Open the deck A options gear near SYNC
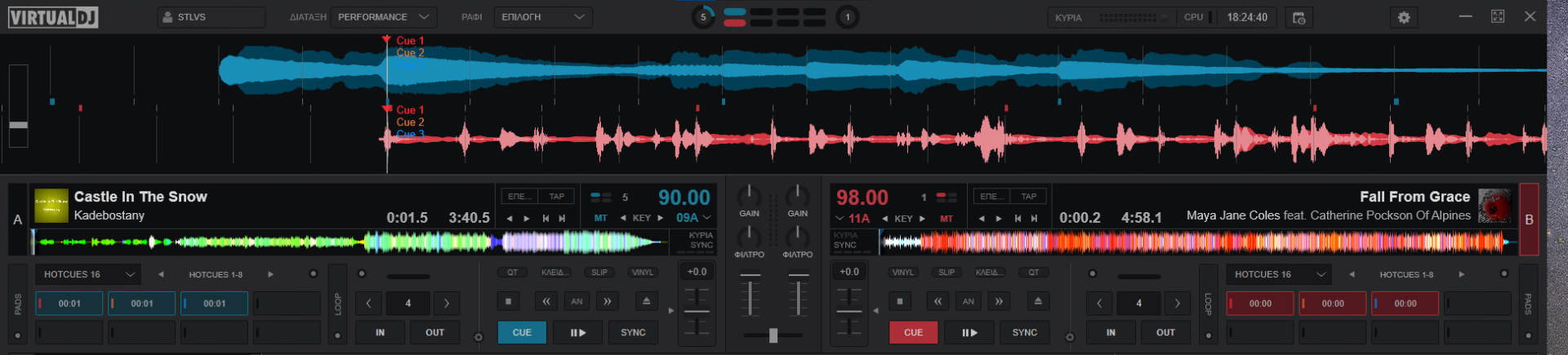Screen dimensions: 1568x355 tap(479, 337)
